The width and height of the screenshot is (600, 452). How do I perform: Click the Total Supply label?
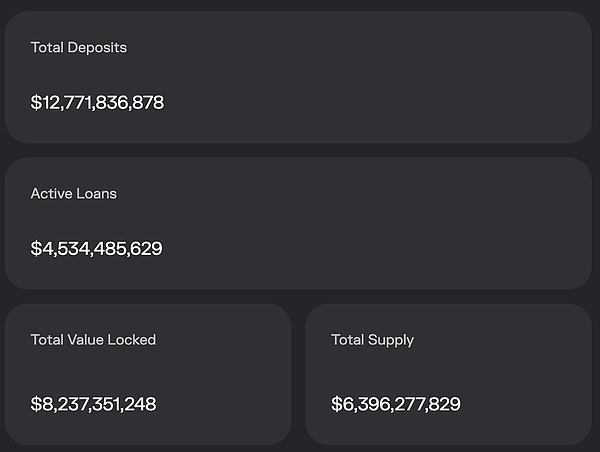[372, 339]
